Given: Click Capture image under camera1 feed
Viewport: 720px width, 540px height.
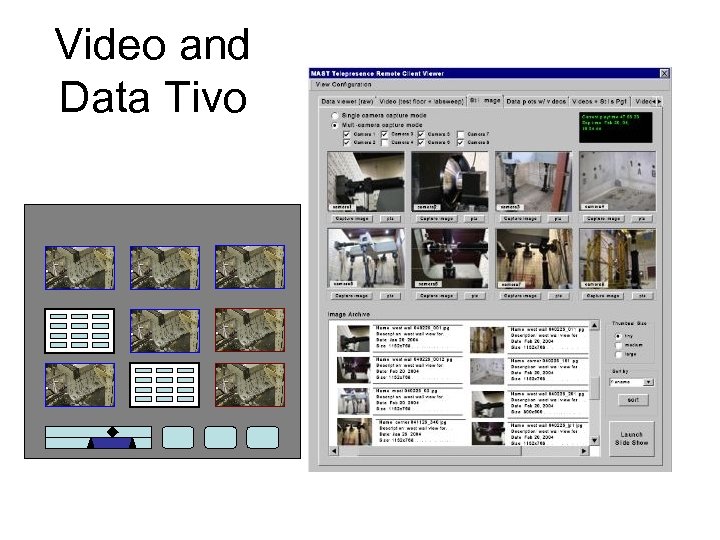Looking at the screenshot, I should click(x=352, y=219).
